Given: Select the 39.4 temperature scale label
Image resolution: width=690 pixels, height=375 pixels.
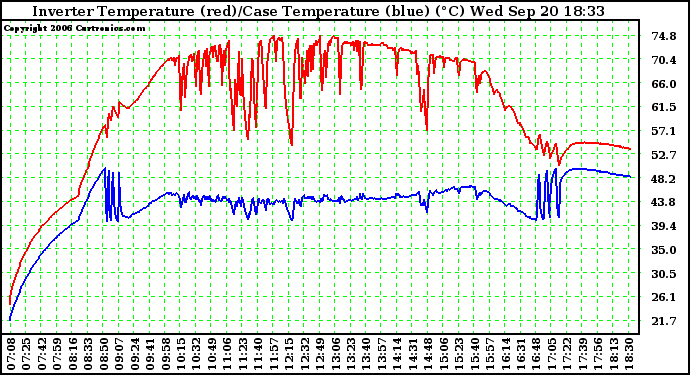Looking at the screenshot, I should (x=664, y=226).
